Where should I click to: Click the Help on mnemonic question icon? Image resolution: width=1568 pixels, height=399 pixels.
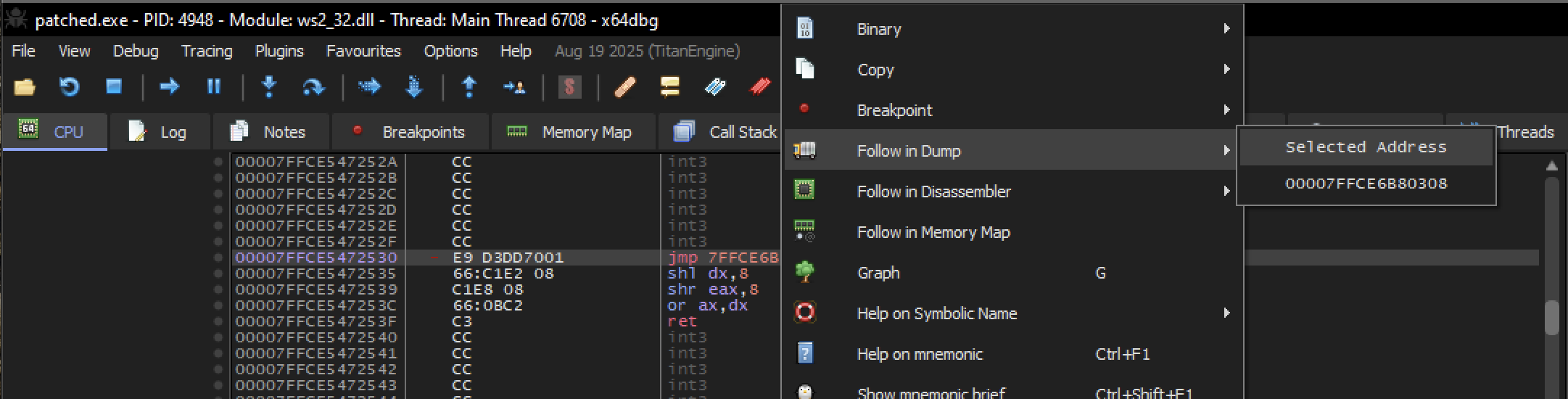tap(805, 353)
